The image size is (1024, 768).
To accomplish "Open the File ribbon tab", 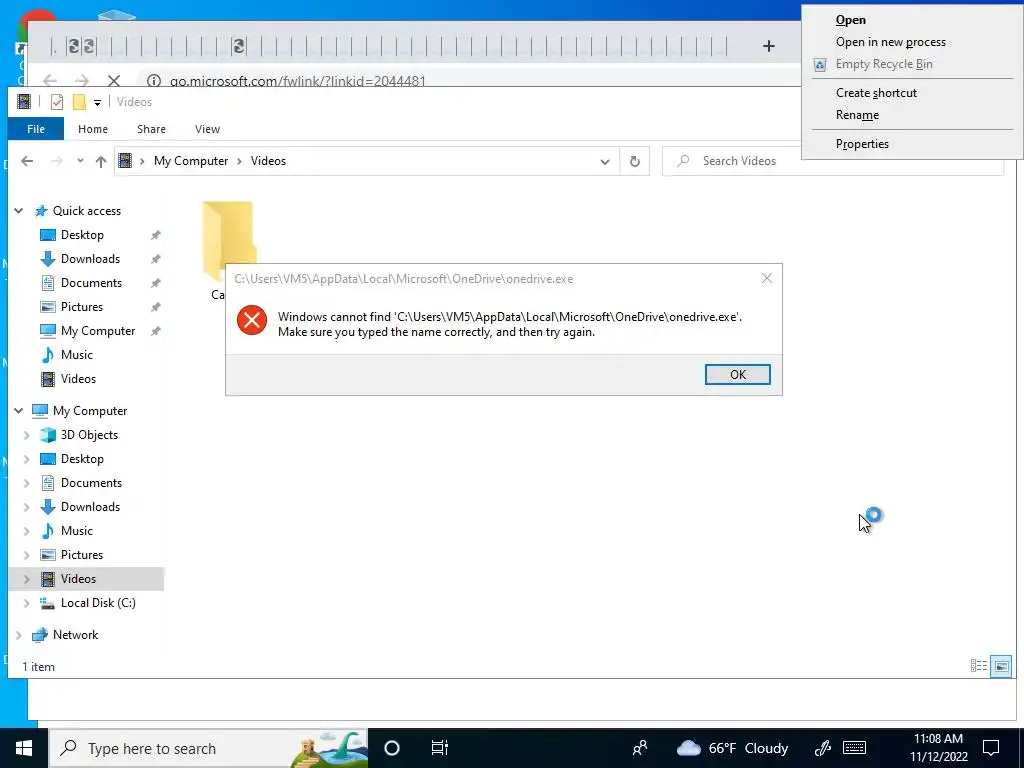I will pyautogui.click(x=36, y=129).
